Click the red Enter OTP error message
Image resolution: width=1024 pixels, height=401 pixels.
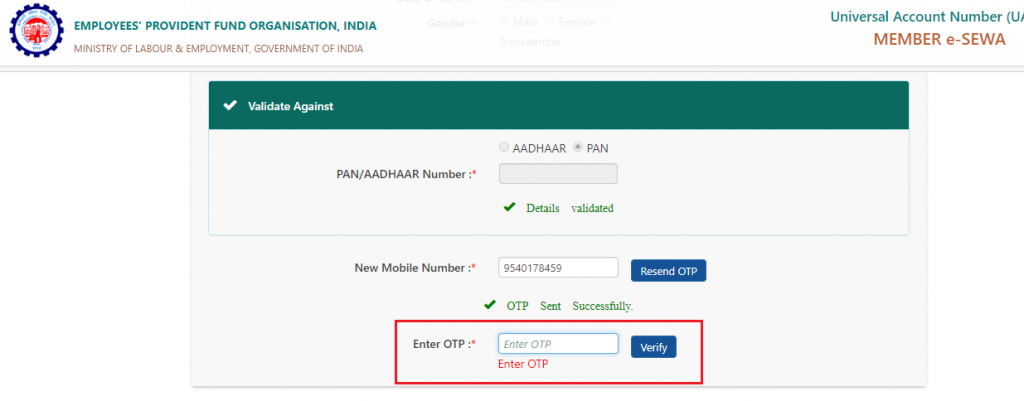pos(523,364)
